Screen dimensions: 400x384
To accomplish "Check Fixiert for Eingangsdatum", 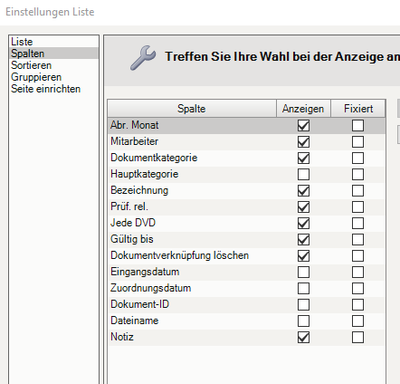I will point(358,272).
